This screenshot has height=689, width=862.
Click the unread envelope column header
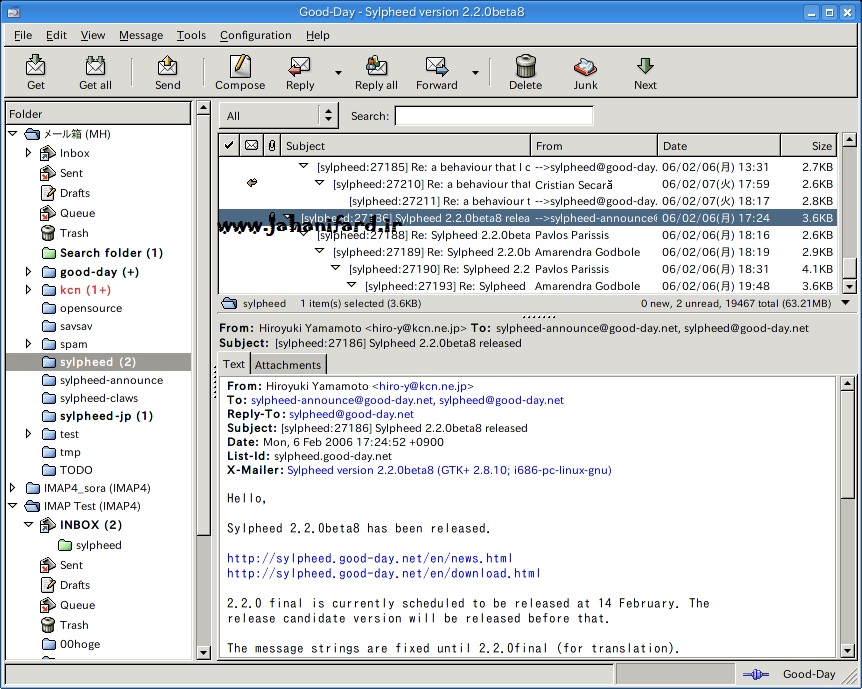coord(251,146)
